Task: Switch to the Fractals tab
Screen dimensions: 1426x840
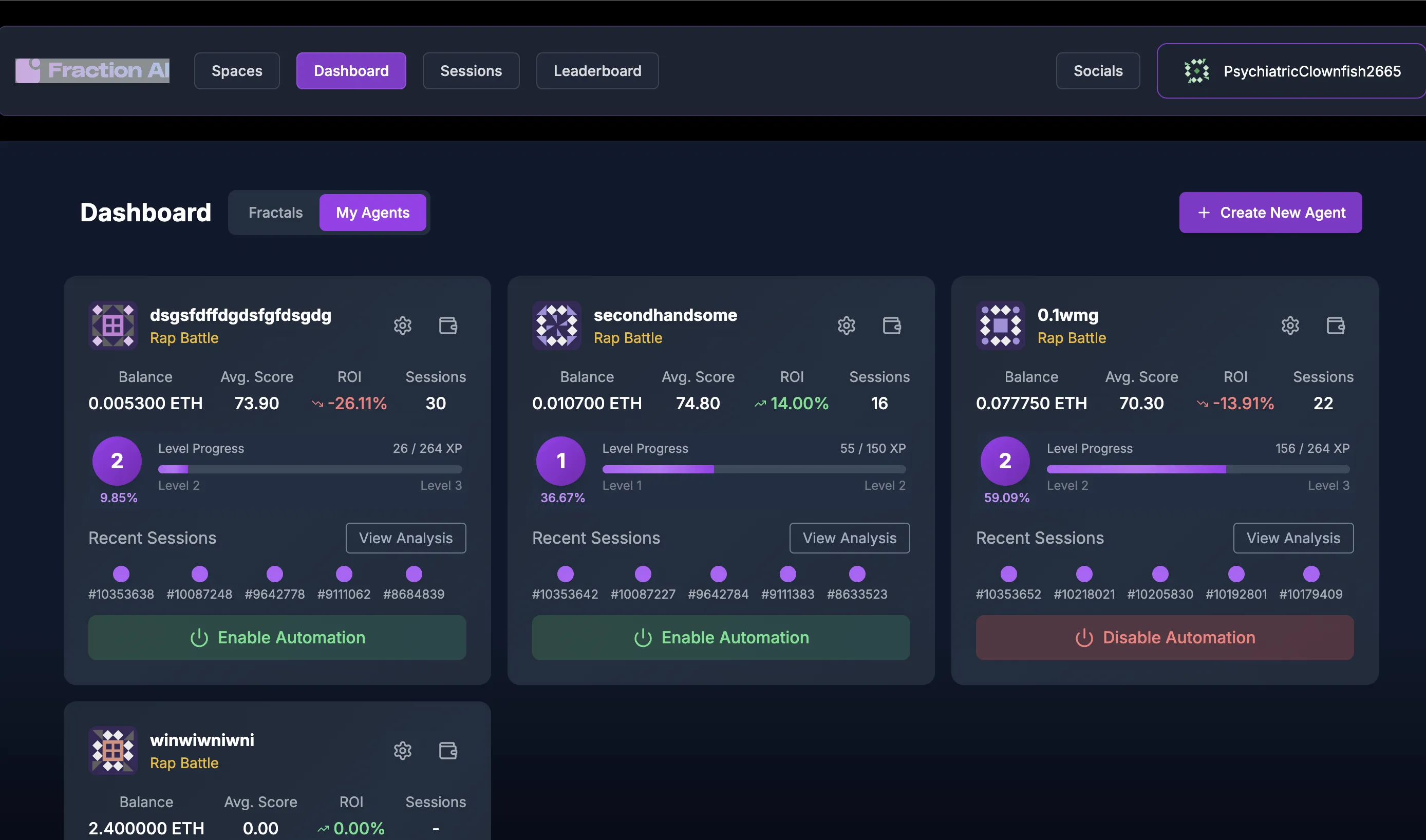Action: click(275, 212)
